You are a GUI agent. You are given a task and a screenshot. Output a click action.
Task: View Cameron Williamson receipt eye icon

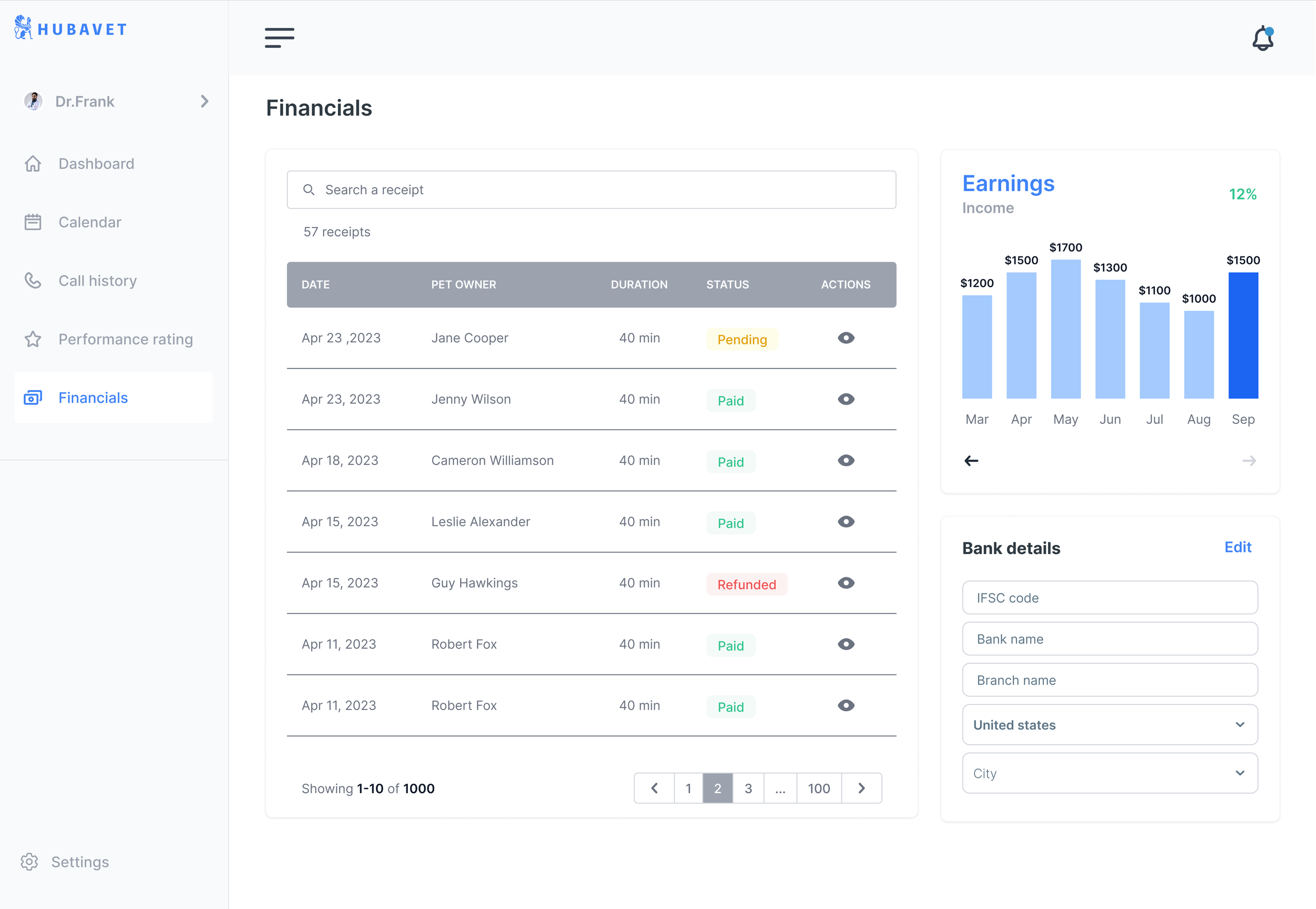(846, 461)
